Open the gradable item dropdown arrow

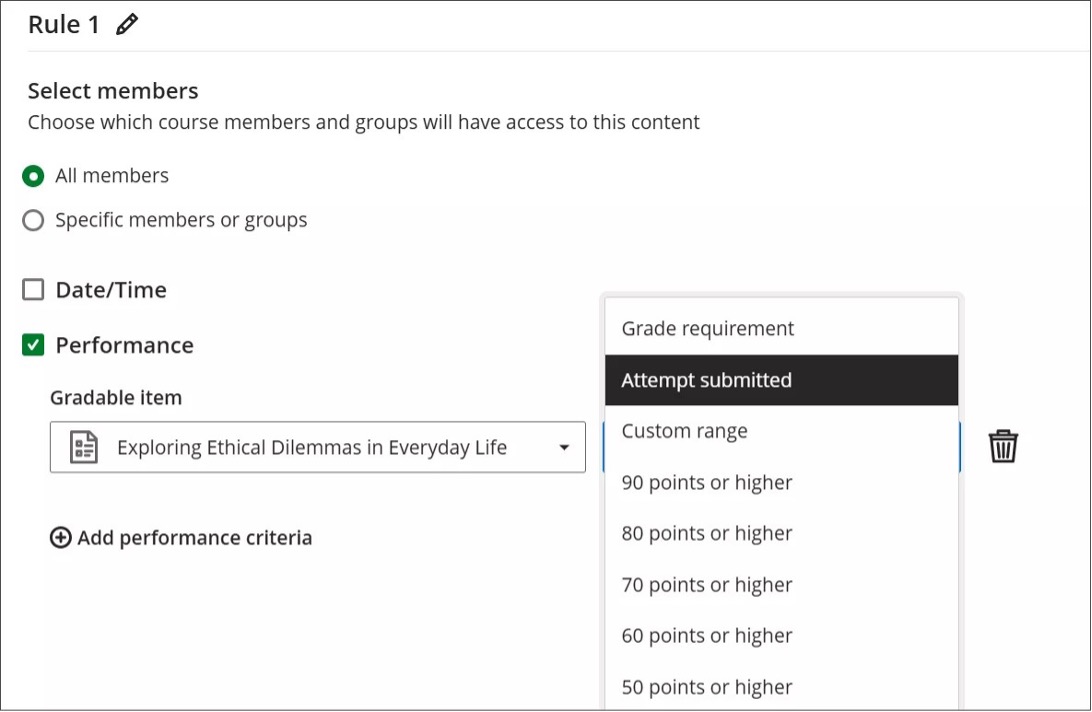point(565,447)
